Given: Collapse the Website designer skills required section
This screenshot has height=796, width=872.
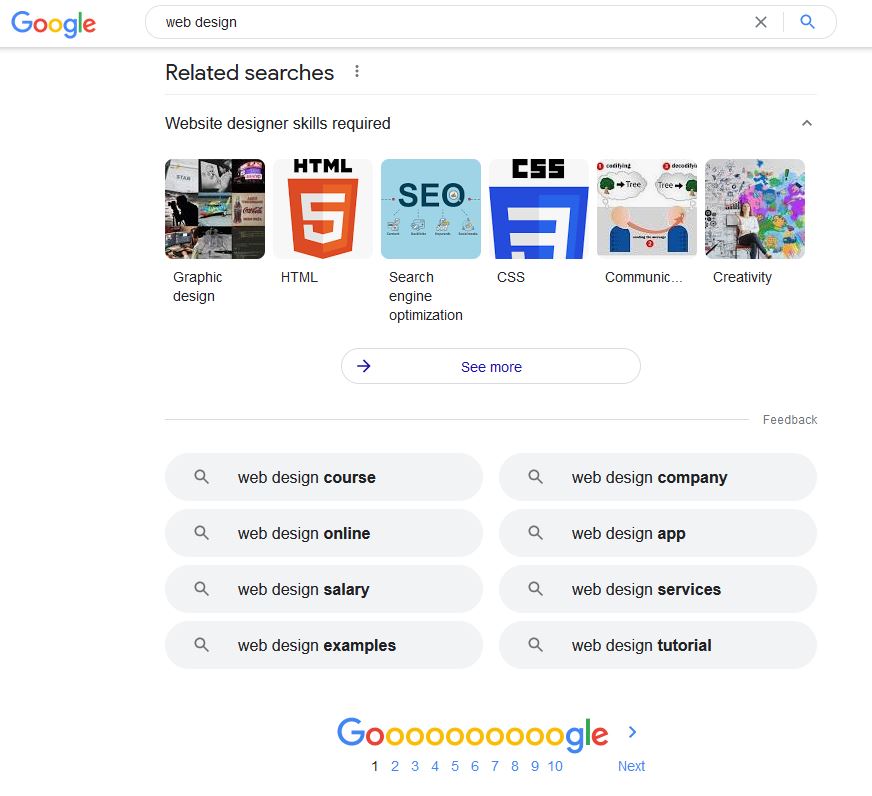Looking at the screenshot, I should tap(807, 122).
